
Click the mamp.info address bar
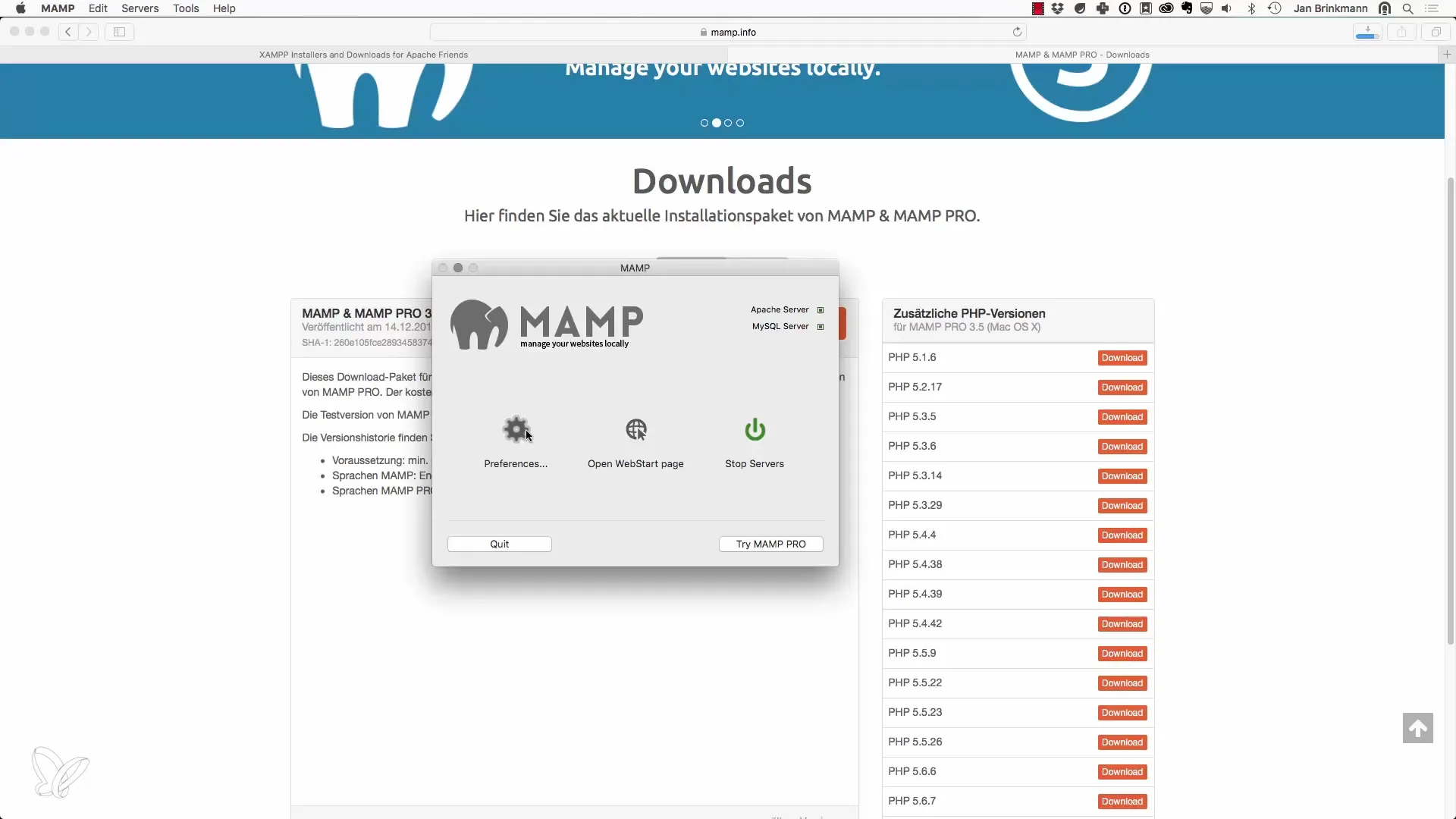tap(728, 32)
